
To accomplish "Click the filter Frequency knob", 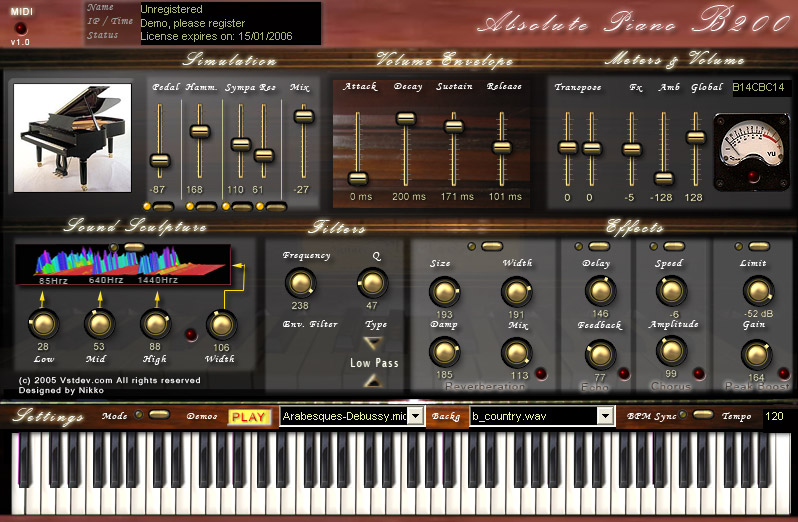I will 300,283.
